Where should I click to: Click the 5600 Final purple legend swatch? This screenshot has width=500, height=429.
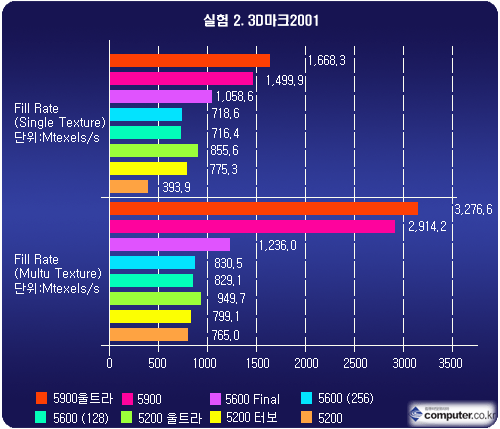coord(215,399)
